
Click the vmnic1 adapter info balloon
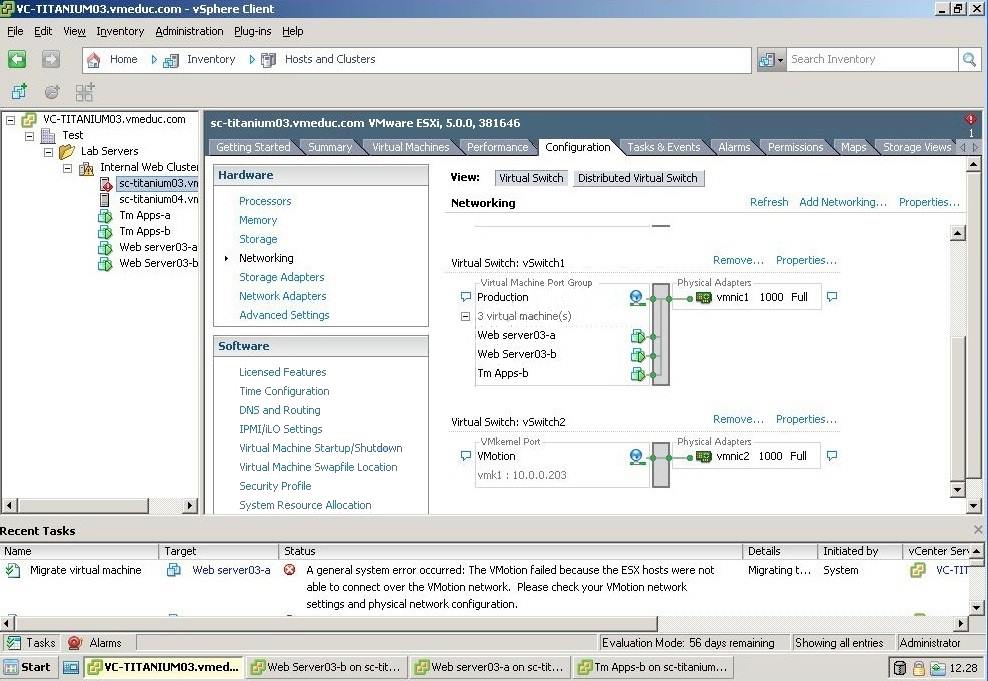832,297
